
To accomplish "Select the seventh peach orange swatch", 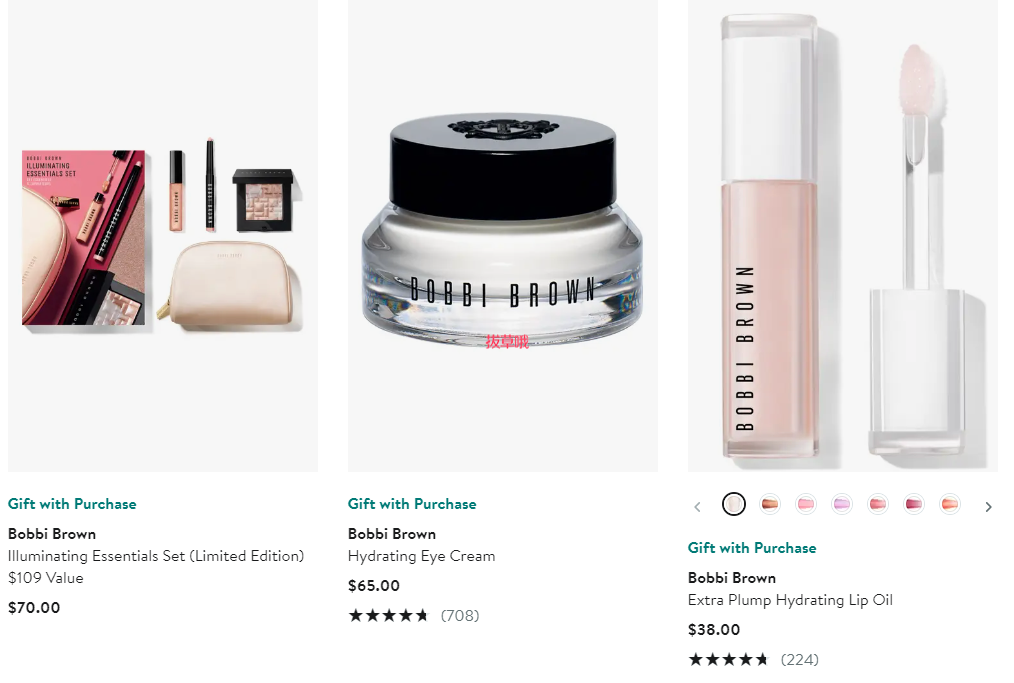I will (949, 504).
